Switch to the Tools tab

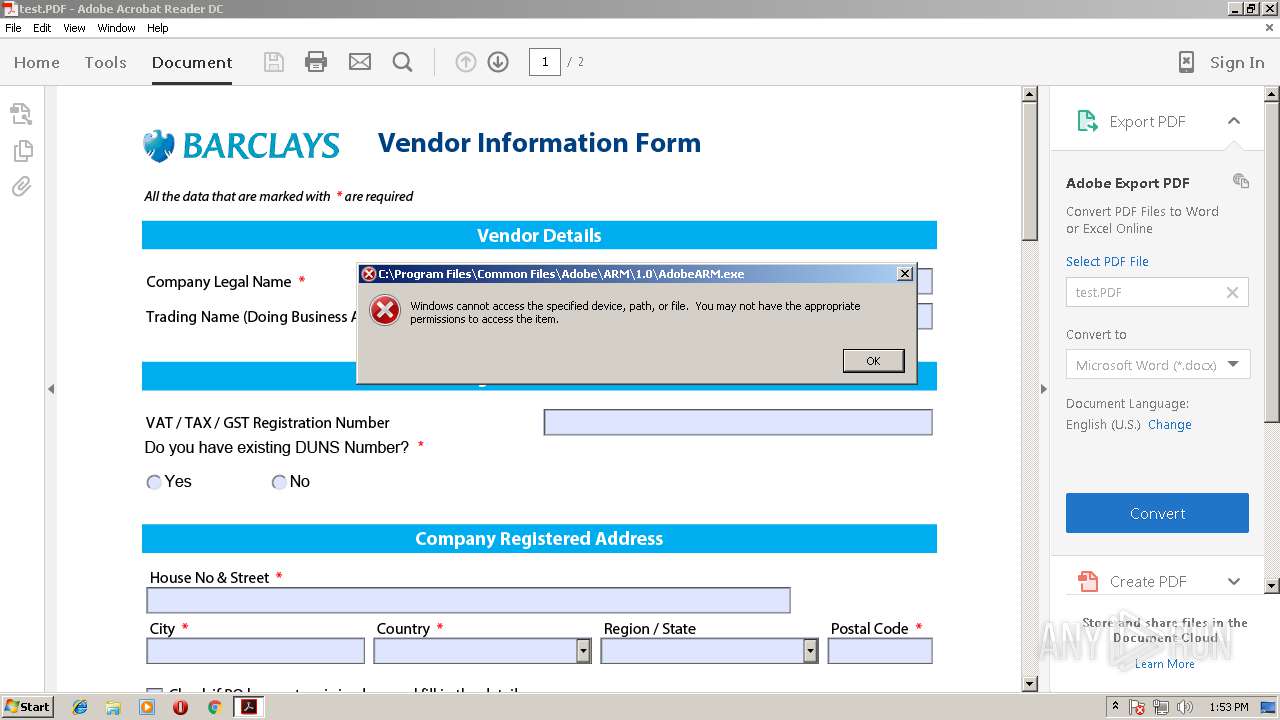[x=105, y=62]
